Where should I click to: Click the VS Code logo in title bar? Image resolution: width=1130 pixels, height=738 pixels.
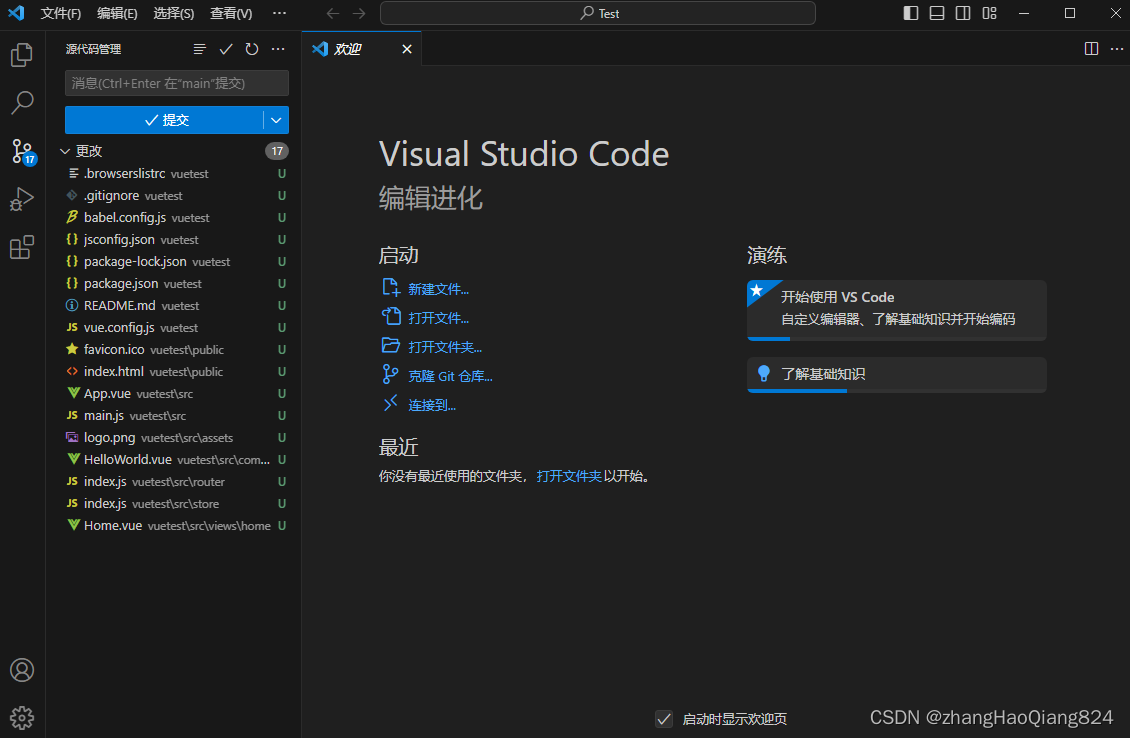16,13
